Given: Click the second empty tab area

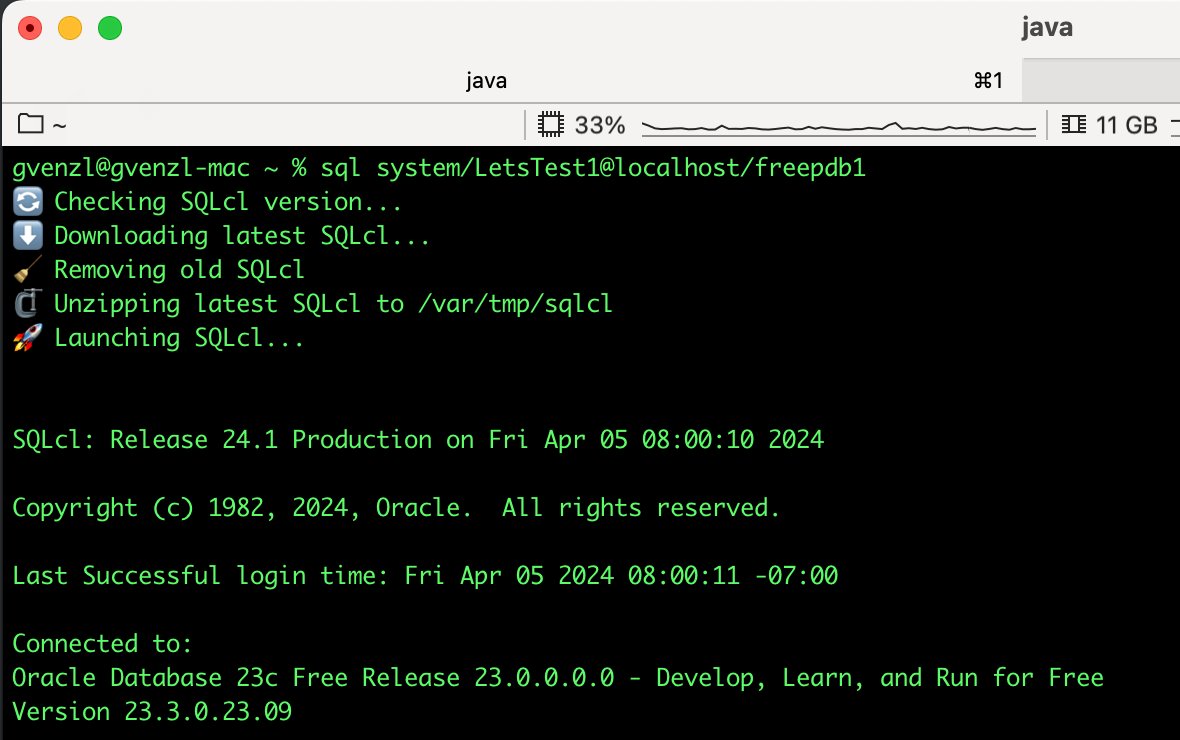Looking at the screenshot, I should [1100, 81].
